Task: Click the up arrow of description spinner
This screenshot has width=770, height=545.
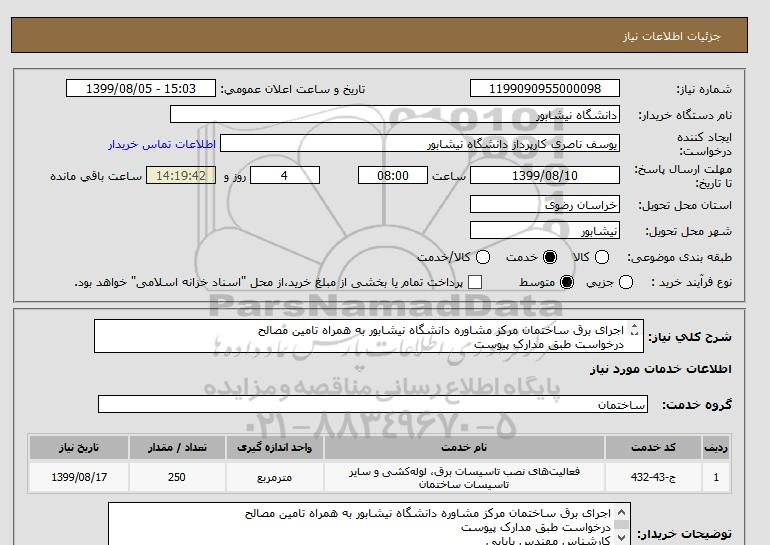Action: (634, 326)
